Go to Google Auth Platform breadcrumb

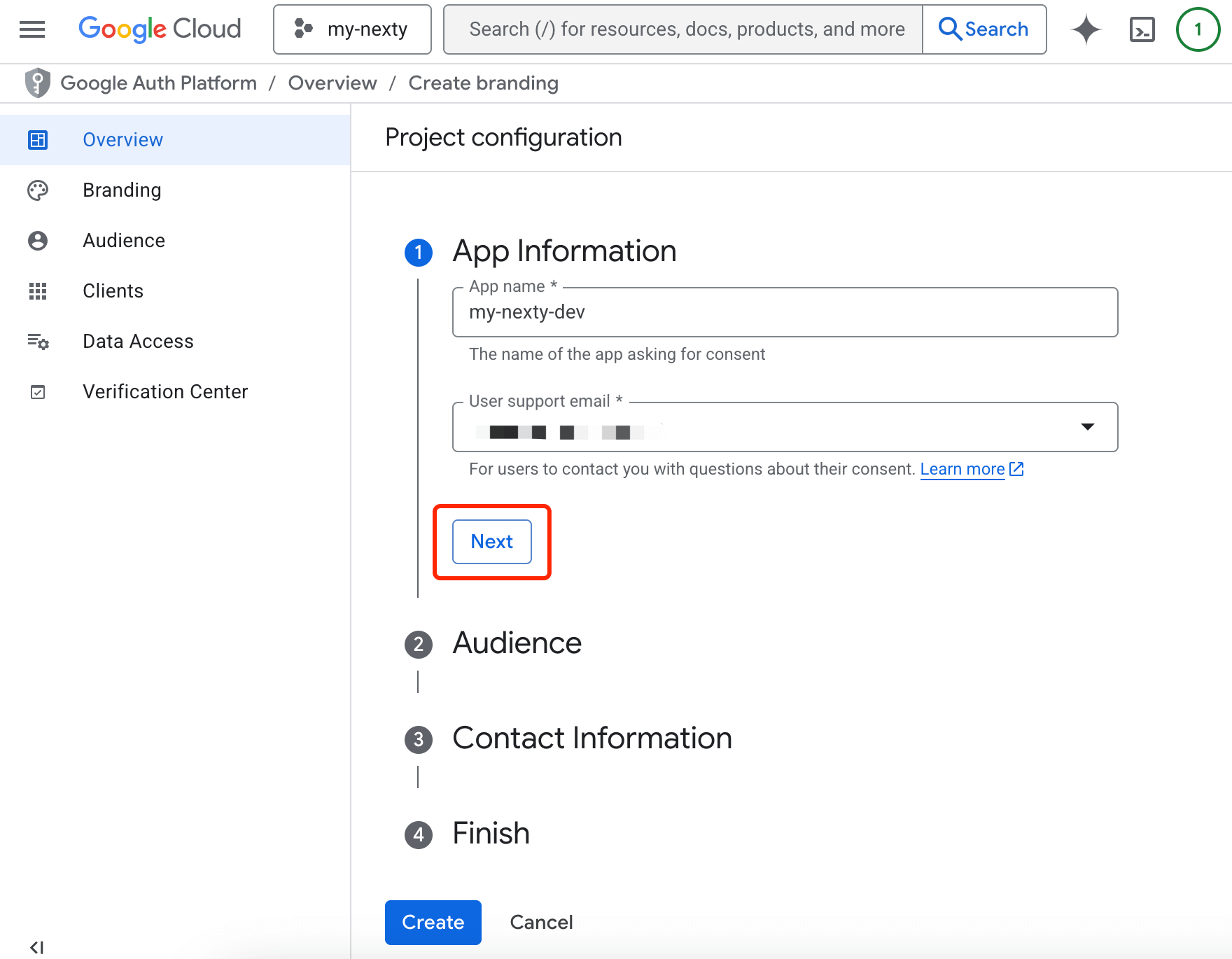click(159, 83)
